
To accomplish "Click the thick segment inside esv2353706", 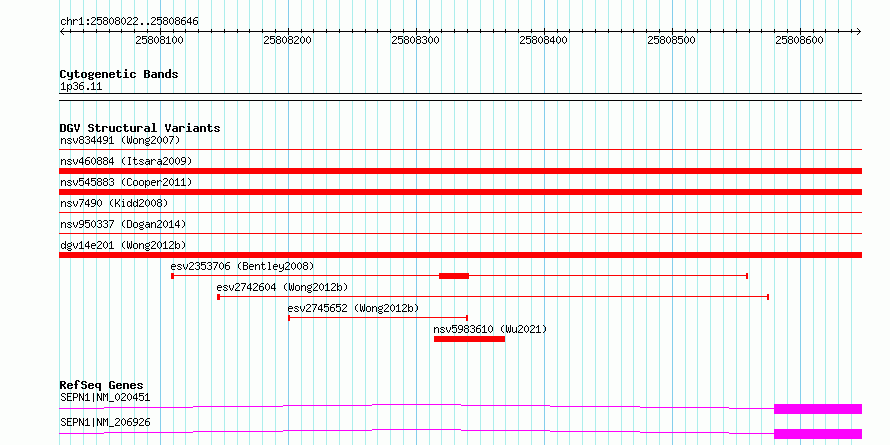I will pos(454,276).
